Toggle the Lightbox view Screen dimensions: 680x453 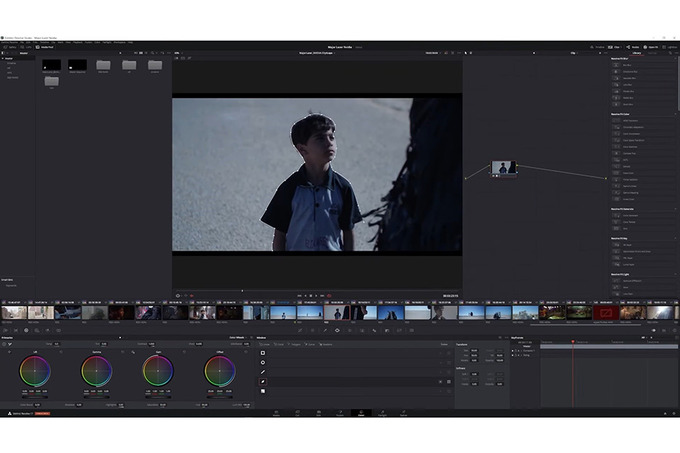[670, 47]
